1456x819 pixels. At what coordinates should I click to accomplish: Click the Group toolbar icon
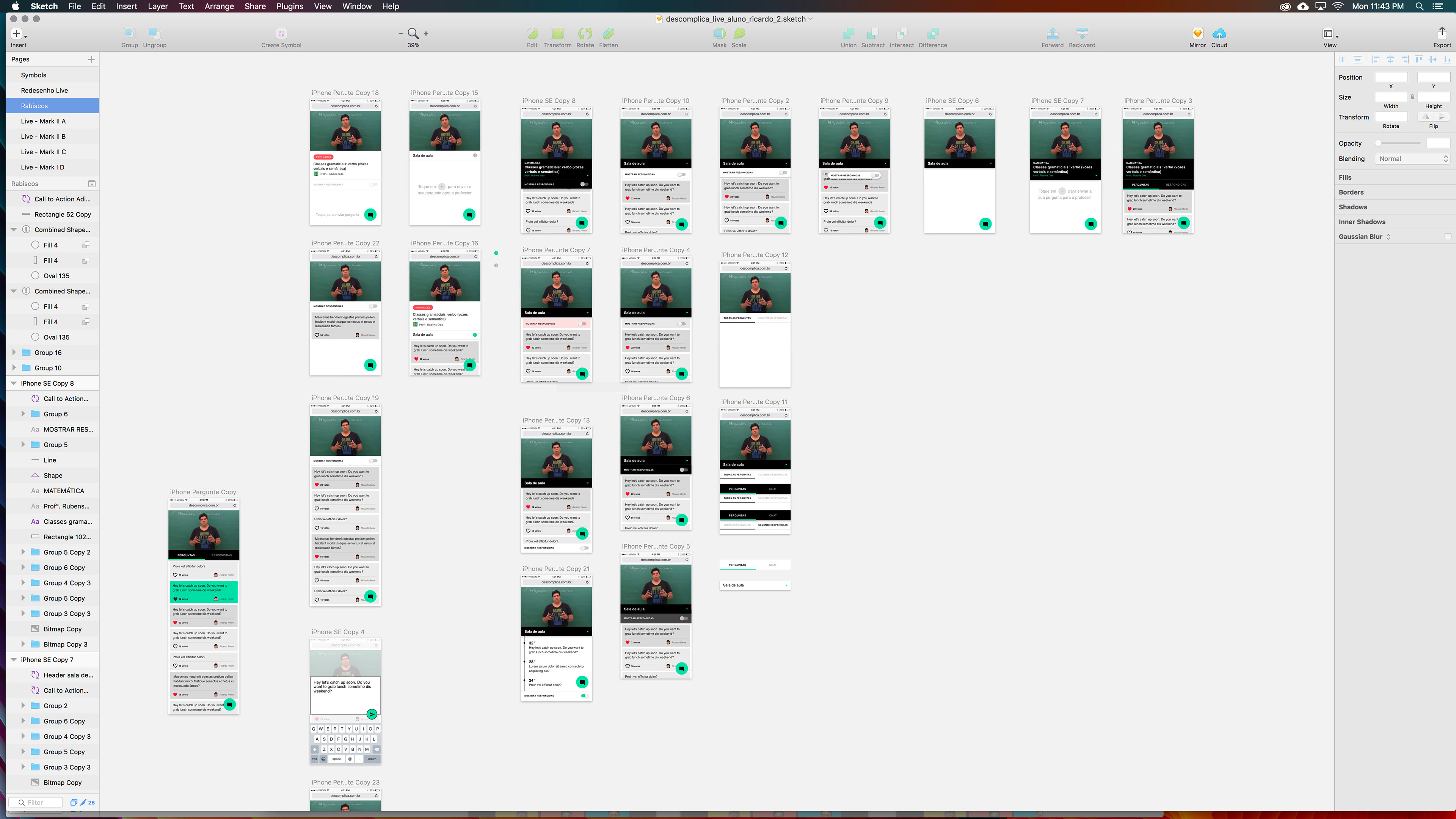(129, 33)
